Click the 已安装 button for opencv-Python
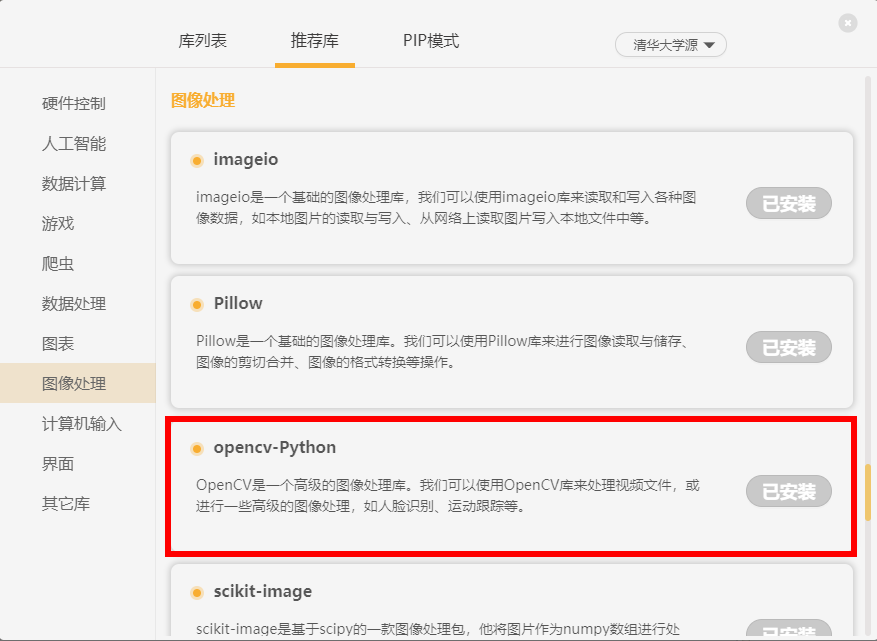The image size is (877, 641). pos(789,491)
